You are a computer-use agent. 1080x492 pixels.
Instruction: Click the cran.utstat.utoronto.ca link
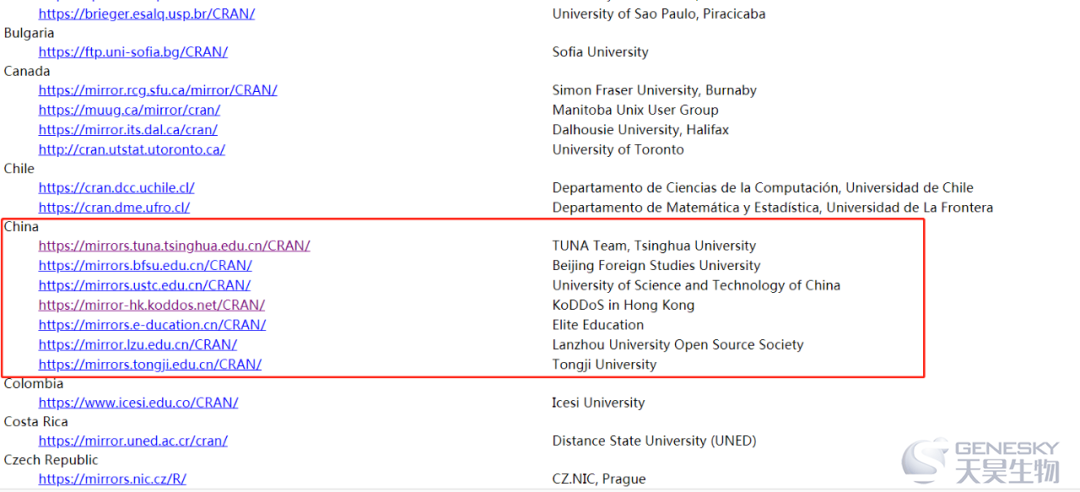click(132, 150)
